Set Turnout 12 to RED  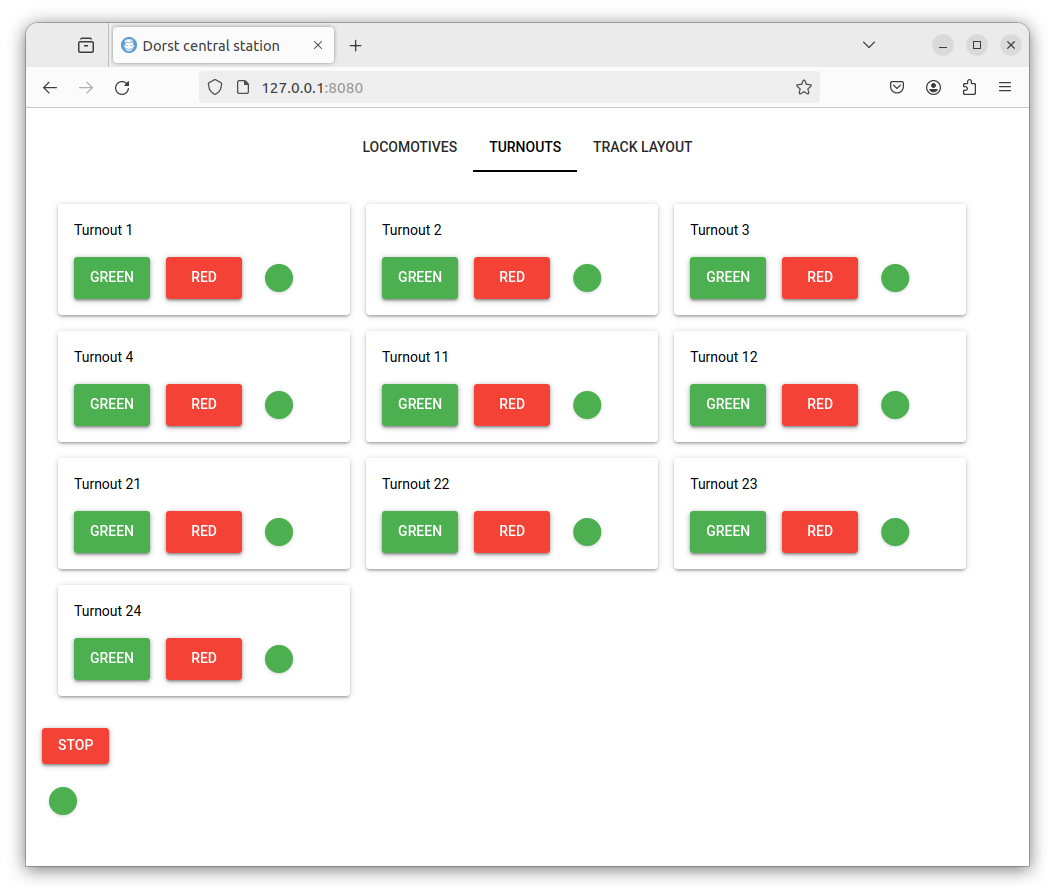point(819,405)
